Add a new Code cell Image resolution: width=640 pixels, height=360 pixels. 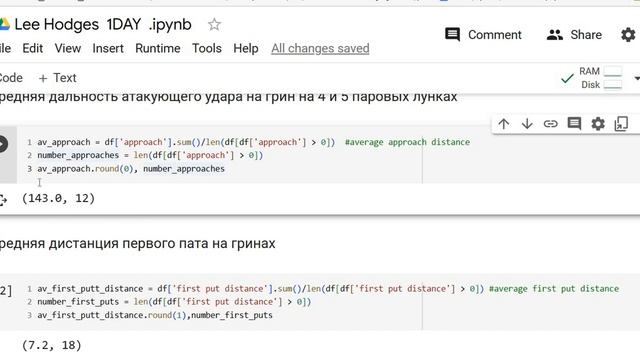11,78
